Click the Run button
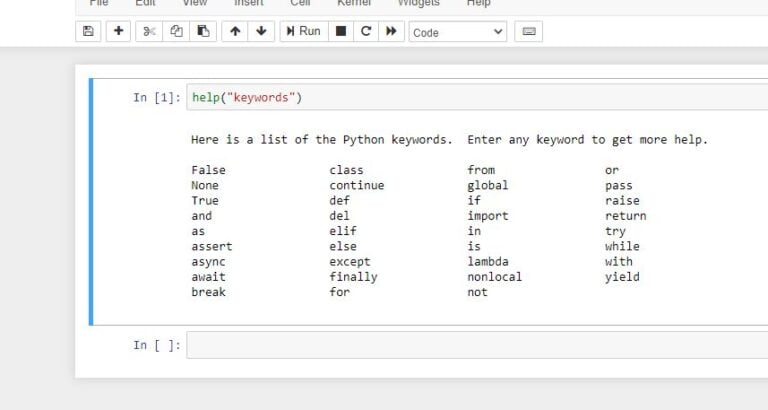Screen dimensions: 768x410 click(x=304, y=31)
